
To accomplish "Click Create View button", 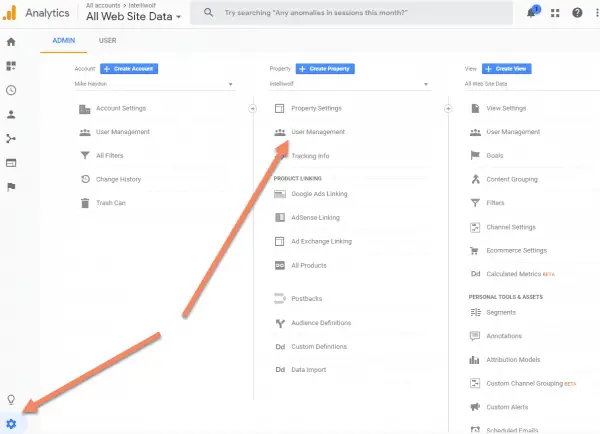I will (x=507, y=69).
